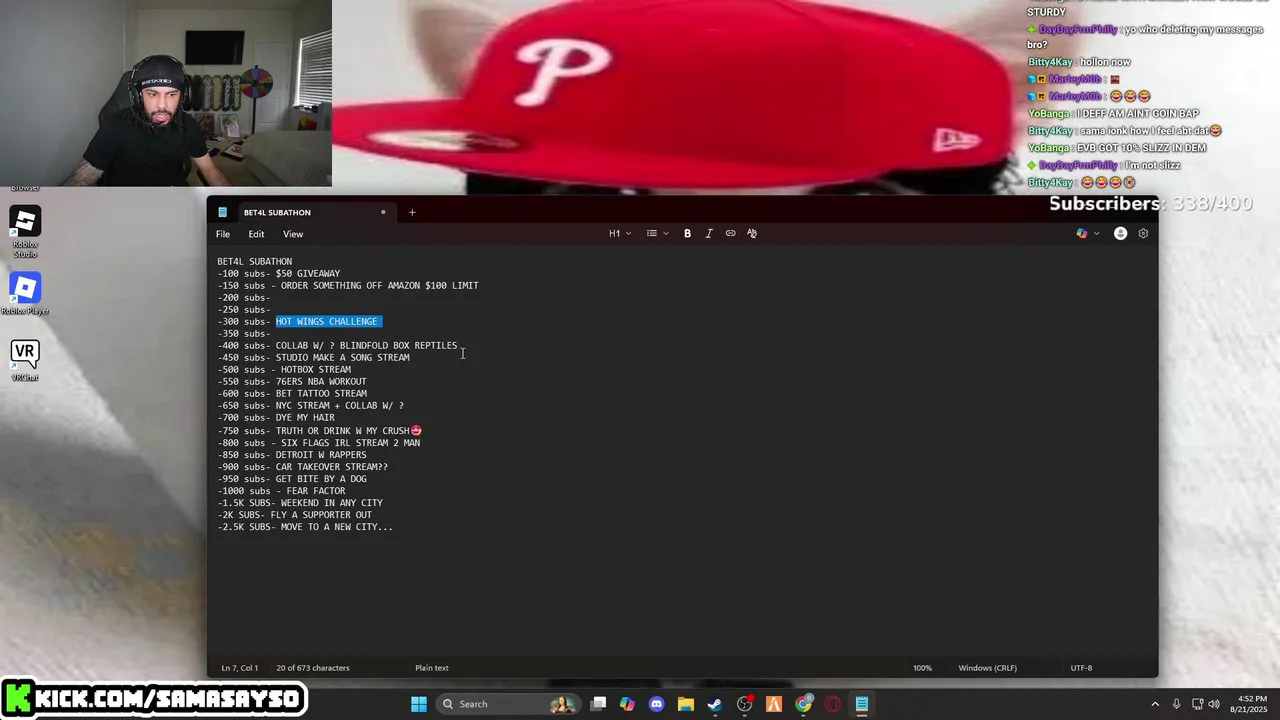Open the Roblox Player desktop shortcut
Screen dimensions: 1280x720
(25, 294)
